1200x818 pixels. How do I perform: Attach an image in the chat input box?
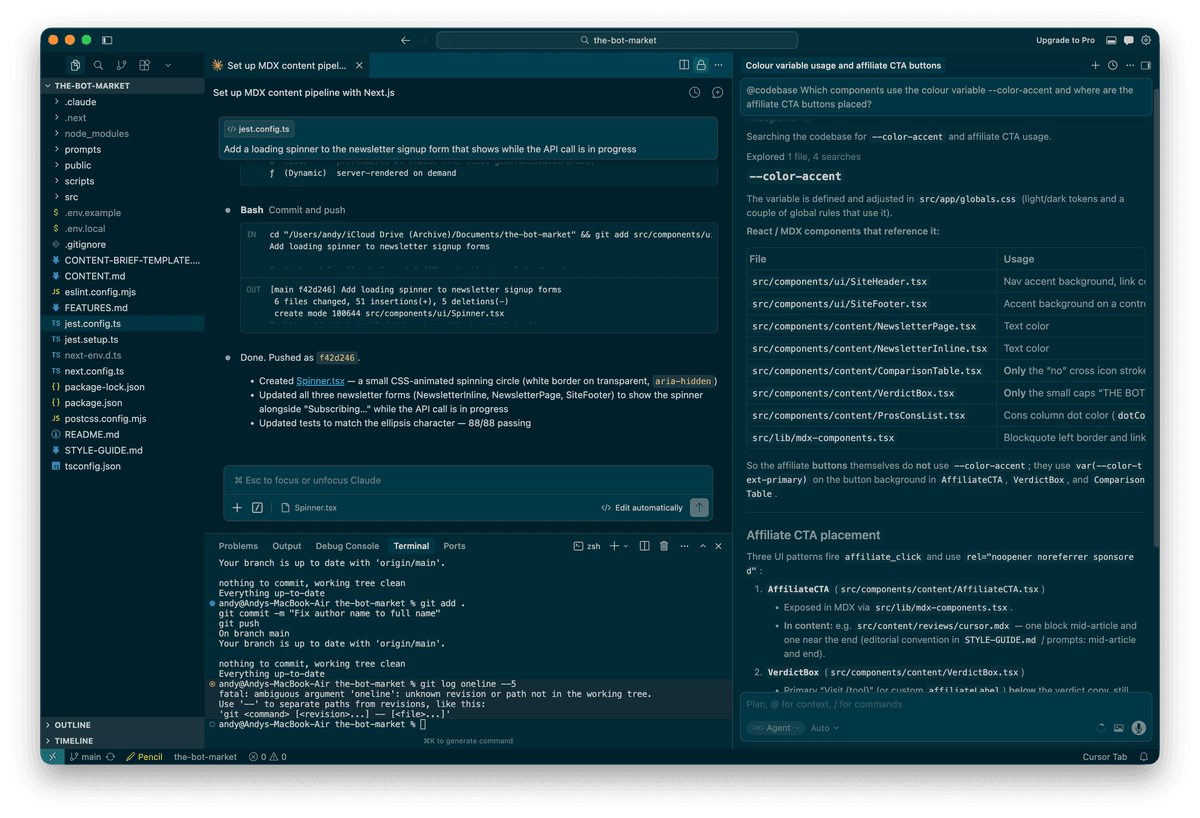pos(1117,728)
